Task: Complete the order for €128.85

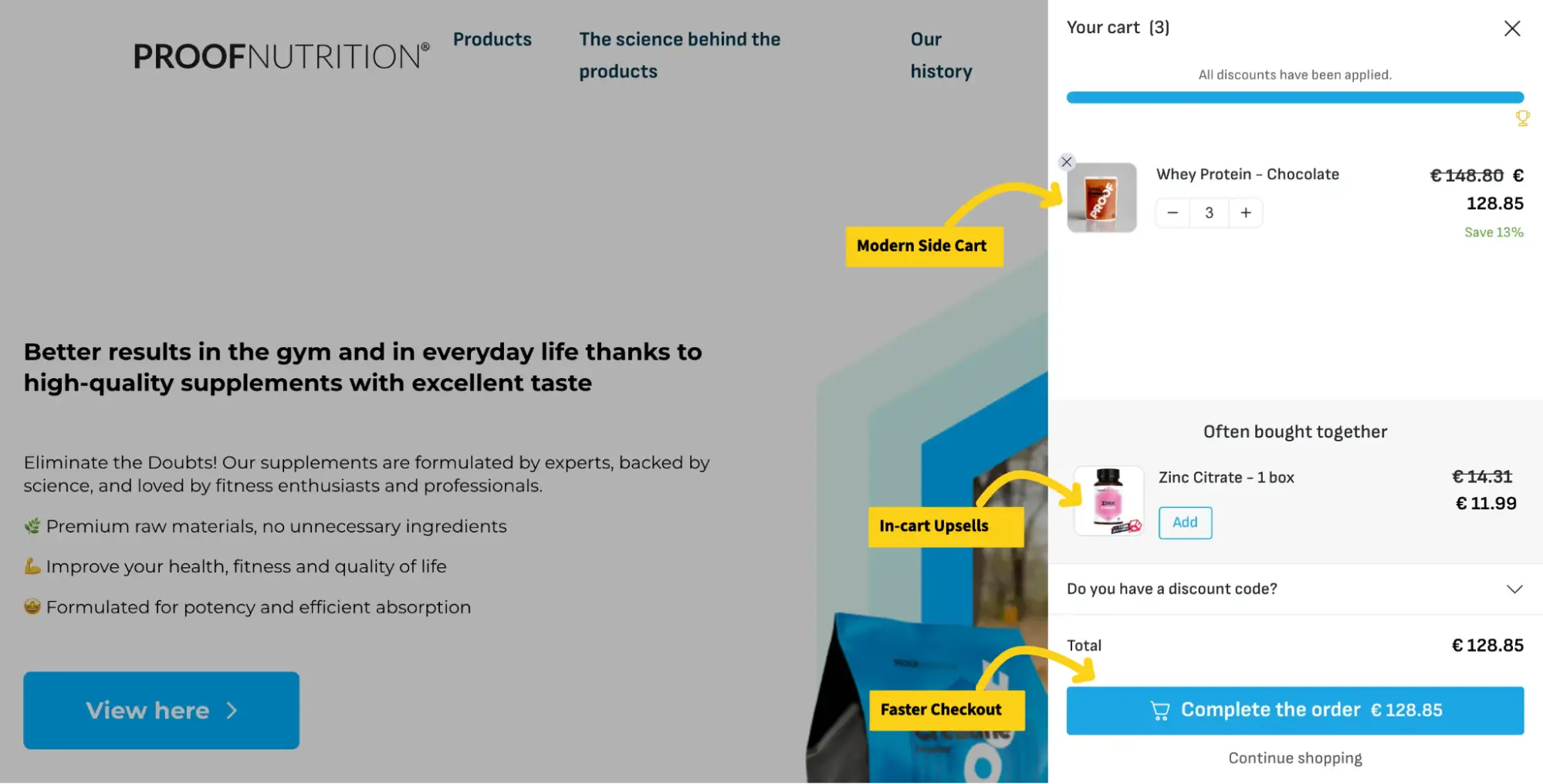Action: click(1294, 710)
